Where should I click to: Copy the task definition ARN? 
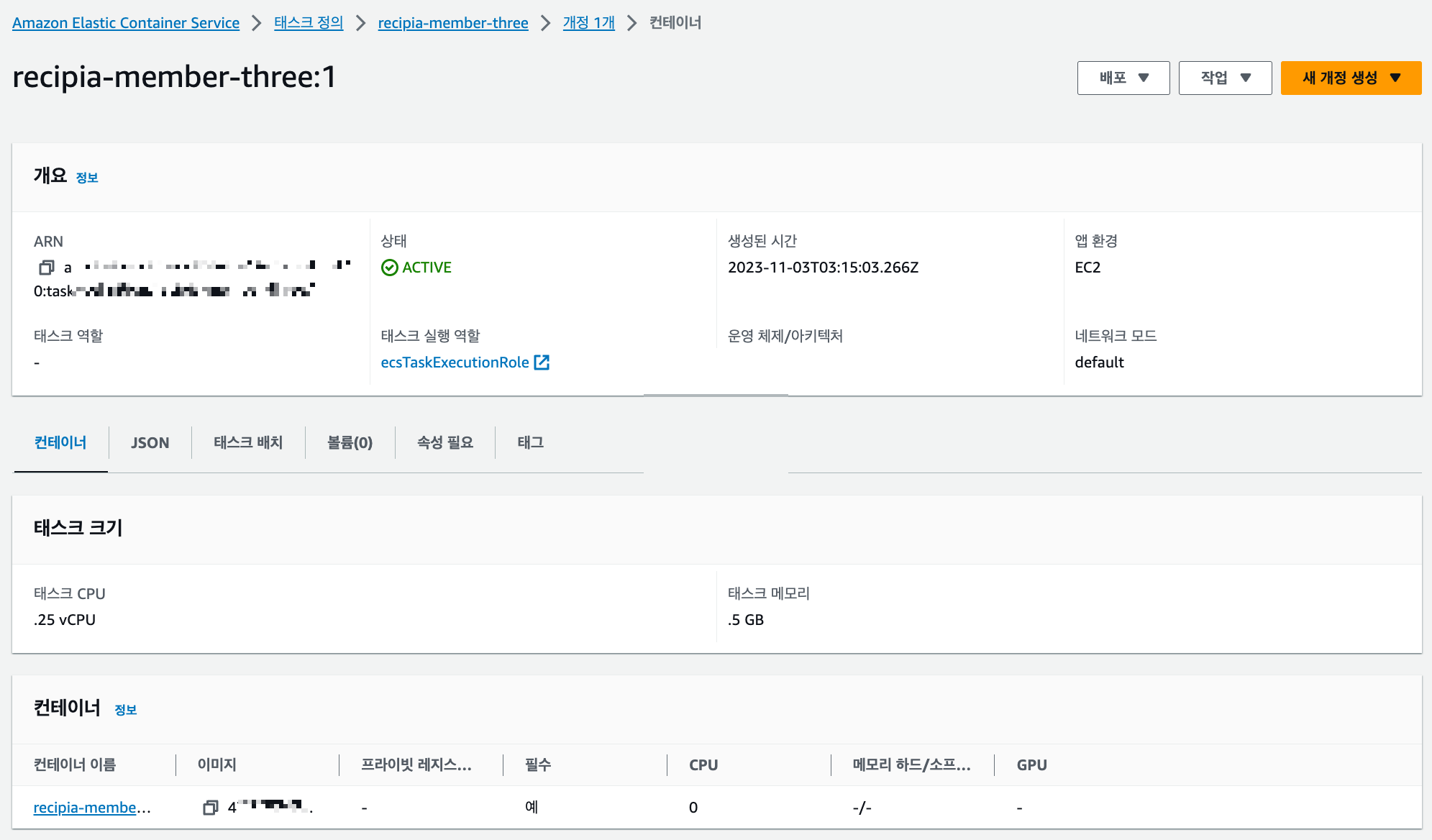47,268
